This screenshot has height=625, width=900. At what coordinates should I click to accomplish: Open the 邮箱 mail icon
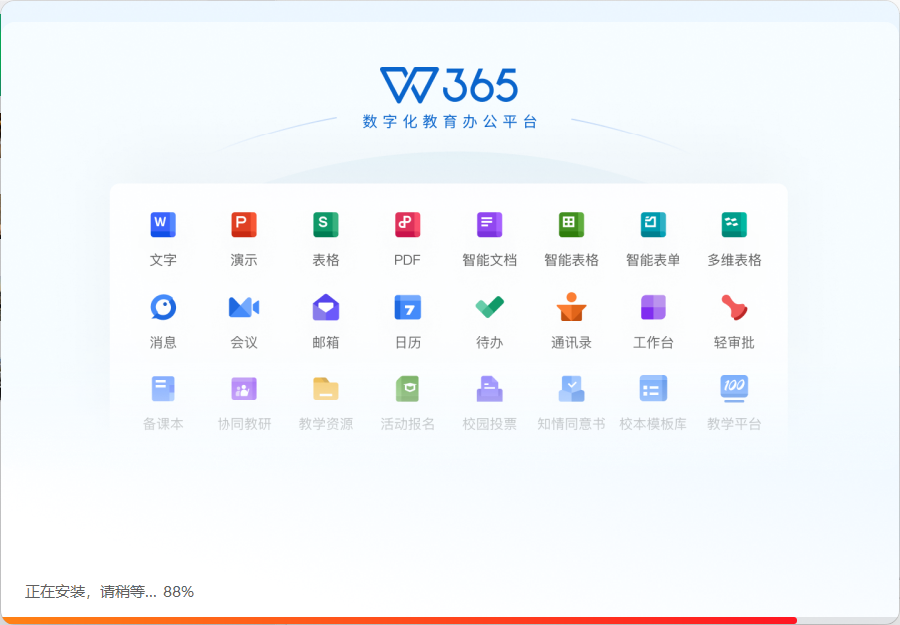(325, 307)
